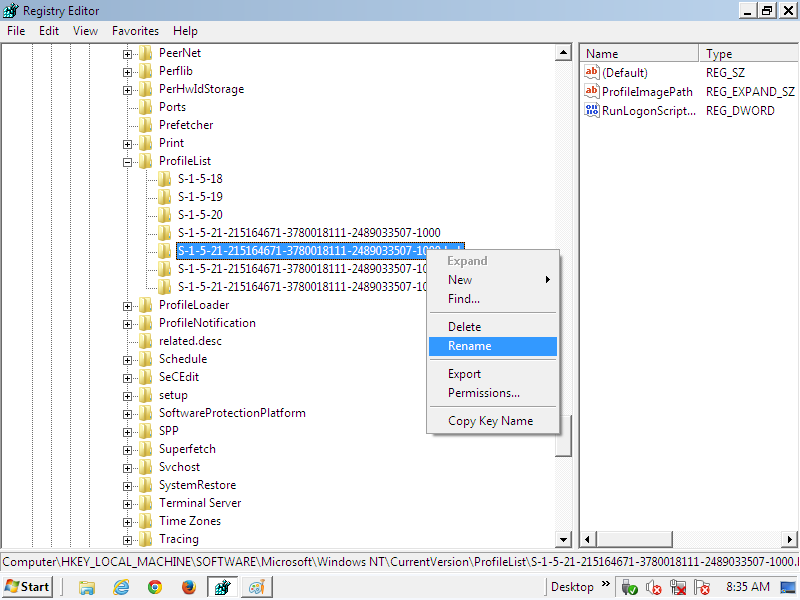Image resolution: width=800 pixels, height=600 pixels.
Task: Open Firefox from the taskbar
Action: coord(187,587)
